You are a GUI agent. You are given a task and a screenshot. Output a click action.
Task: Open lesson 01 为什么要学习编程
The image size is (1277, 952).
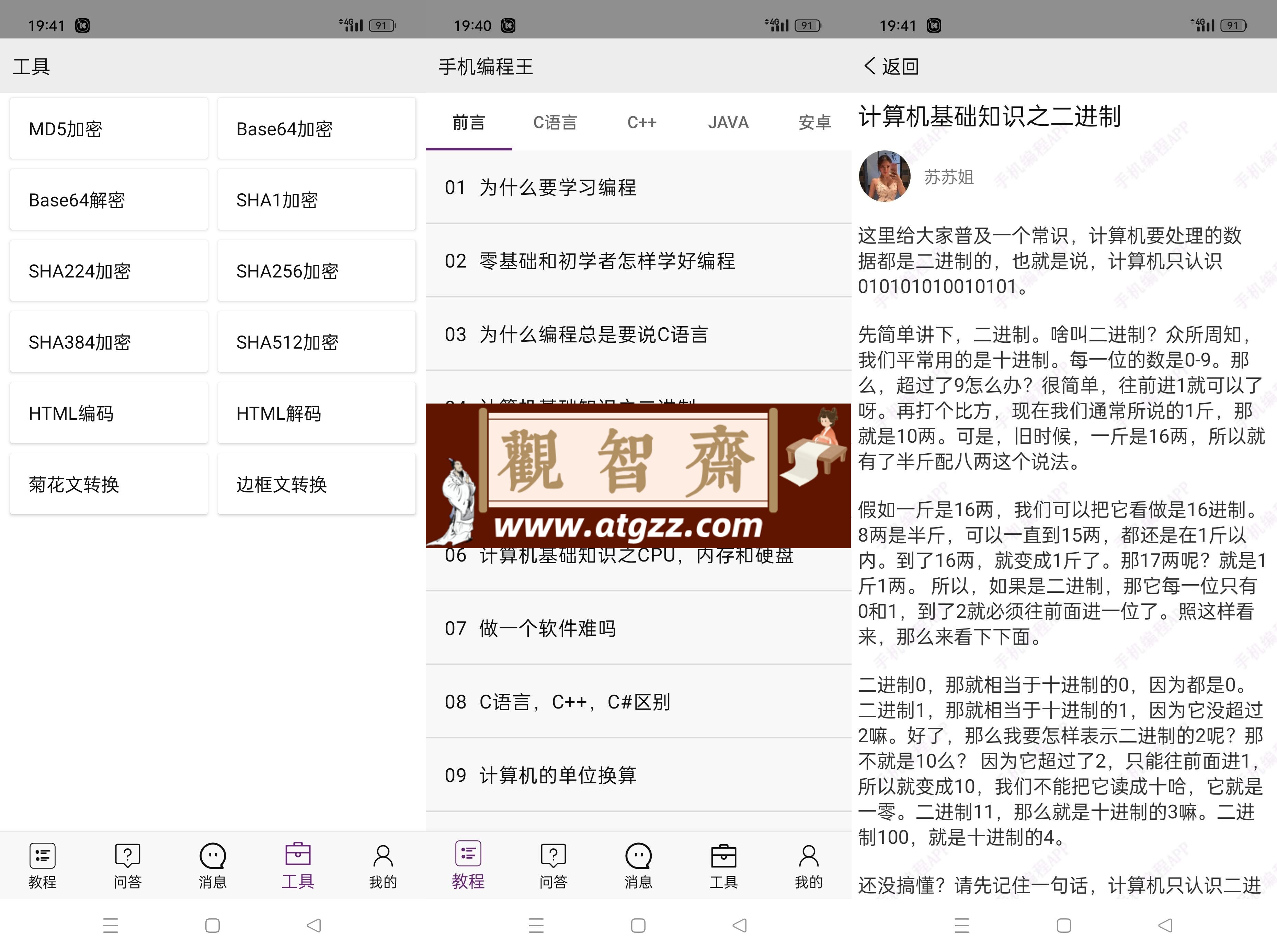coord(638,187)
